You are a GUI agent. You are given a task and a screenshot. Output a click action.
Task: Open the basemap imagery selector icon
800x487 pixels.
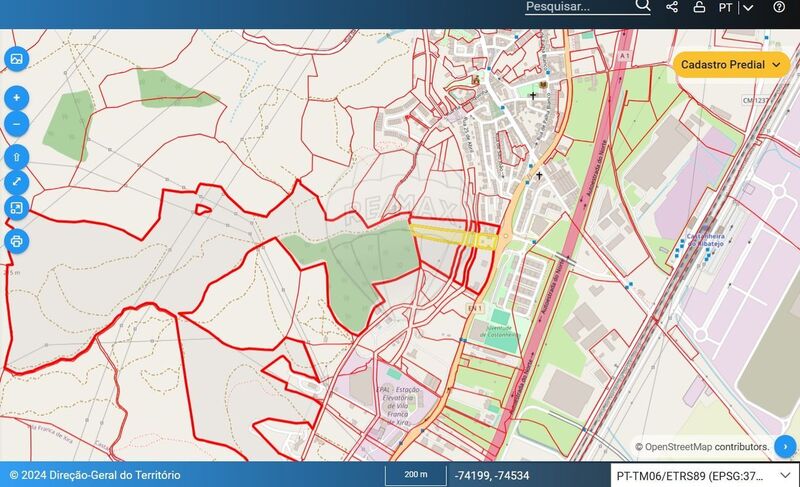[16, 59]
